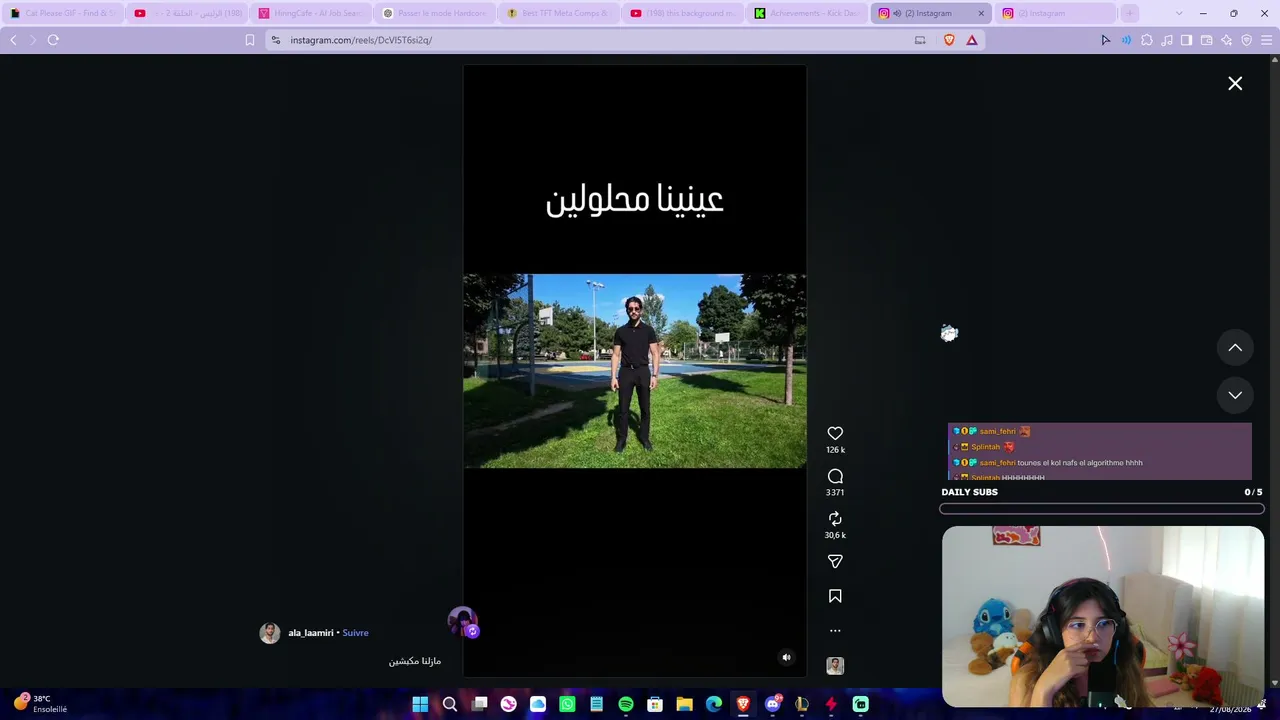This screenshot has height=720, width=1280.
Task: Open Windows taskbar search
Action: click(x=450, y=704)
